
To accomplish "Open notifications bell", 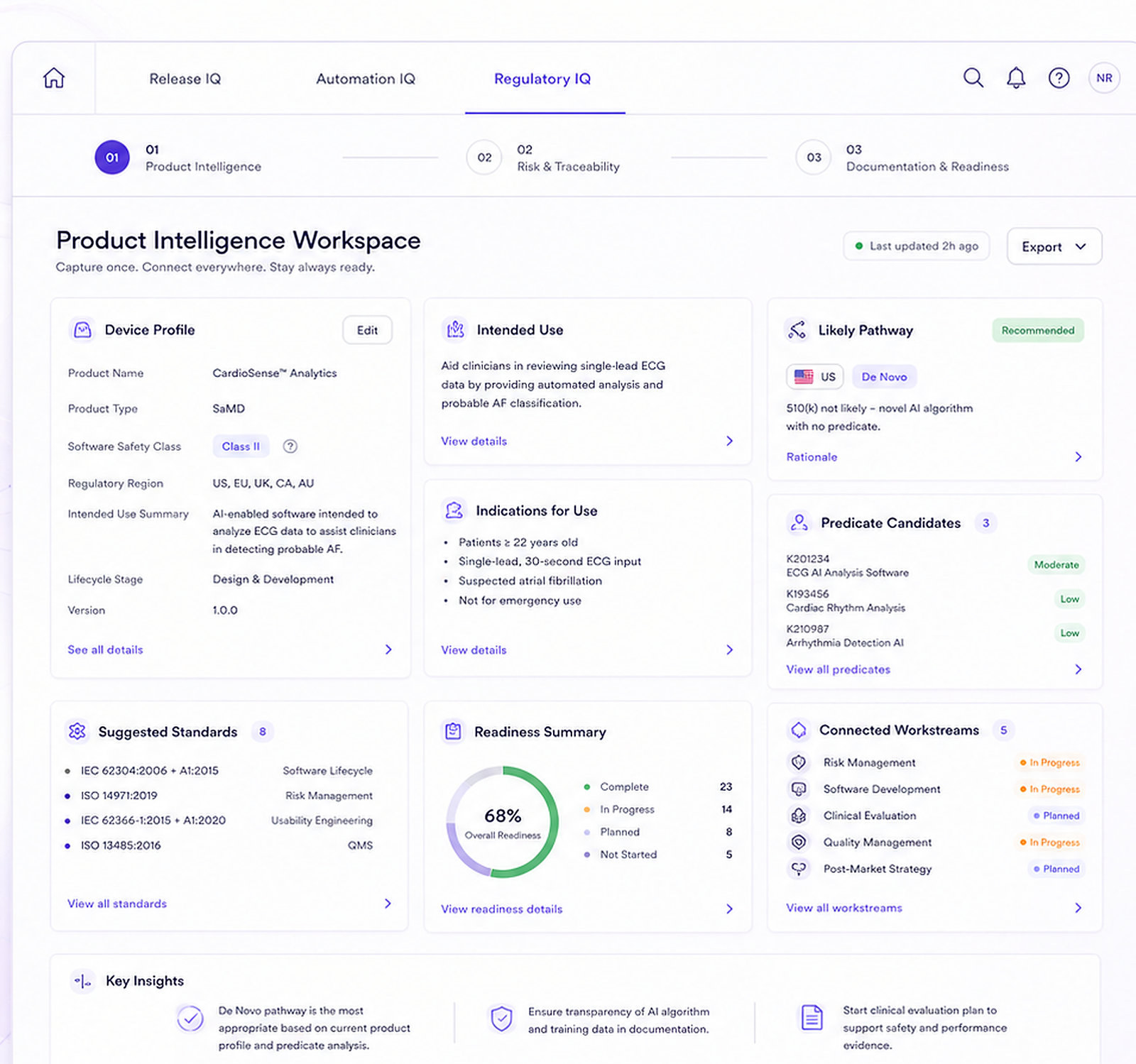I will (x=1016, y=78).
